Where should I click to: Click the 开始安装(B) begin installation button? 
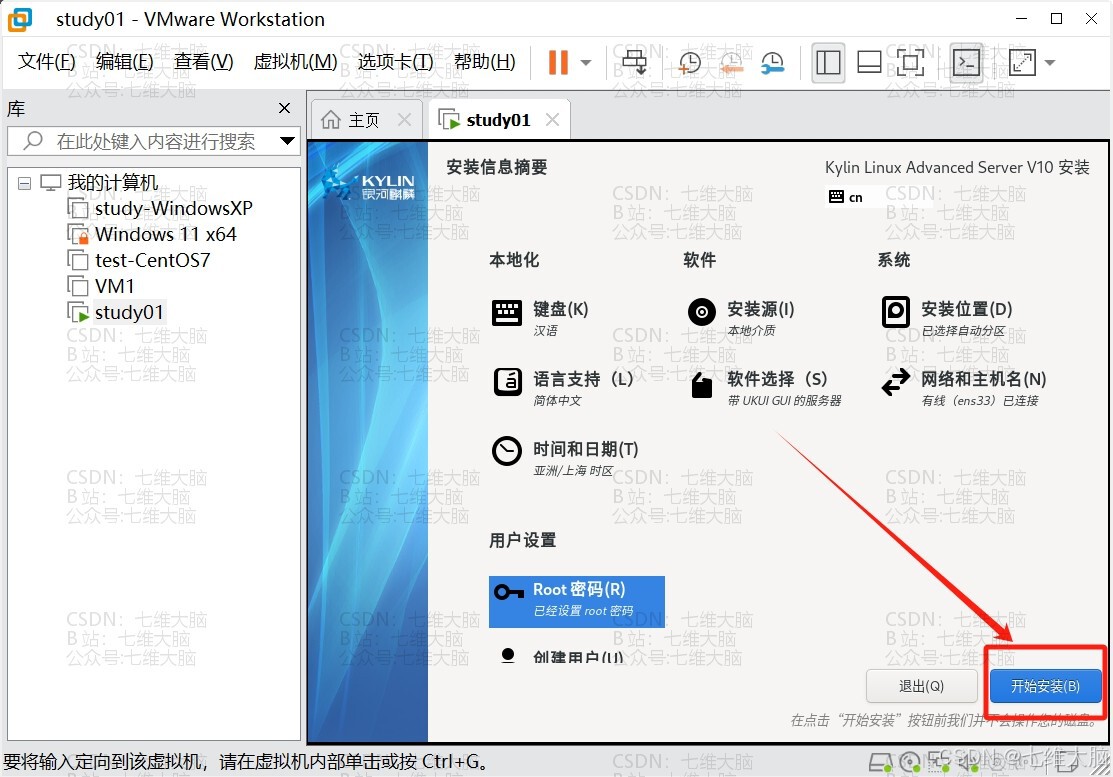click(1045, 686)
